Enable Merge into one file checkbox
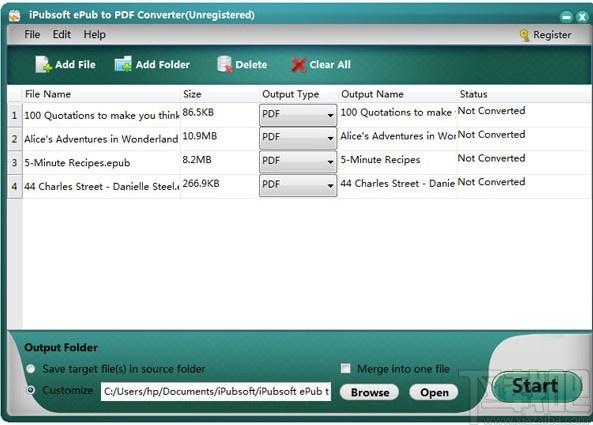The image size is (593, 425). (345, 368)
